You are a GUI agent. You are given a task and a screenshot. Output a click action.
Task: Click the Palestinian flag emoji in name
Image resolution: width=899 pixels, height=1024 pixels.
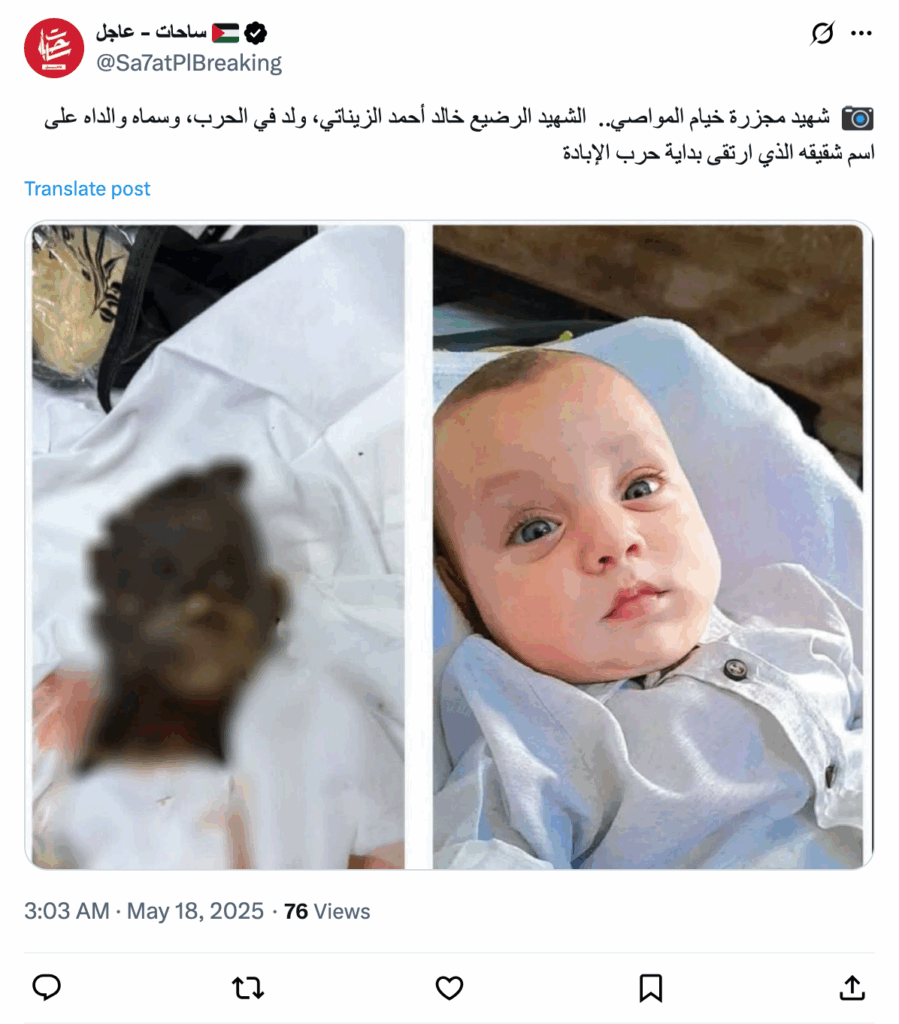(x=225, y=33)
